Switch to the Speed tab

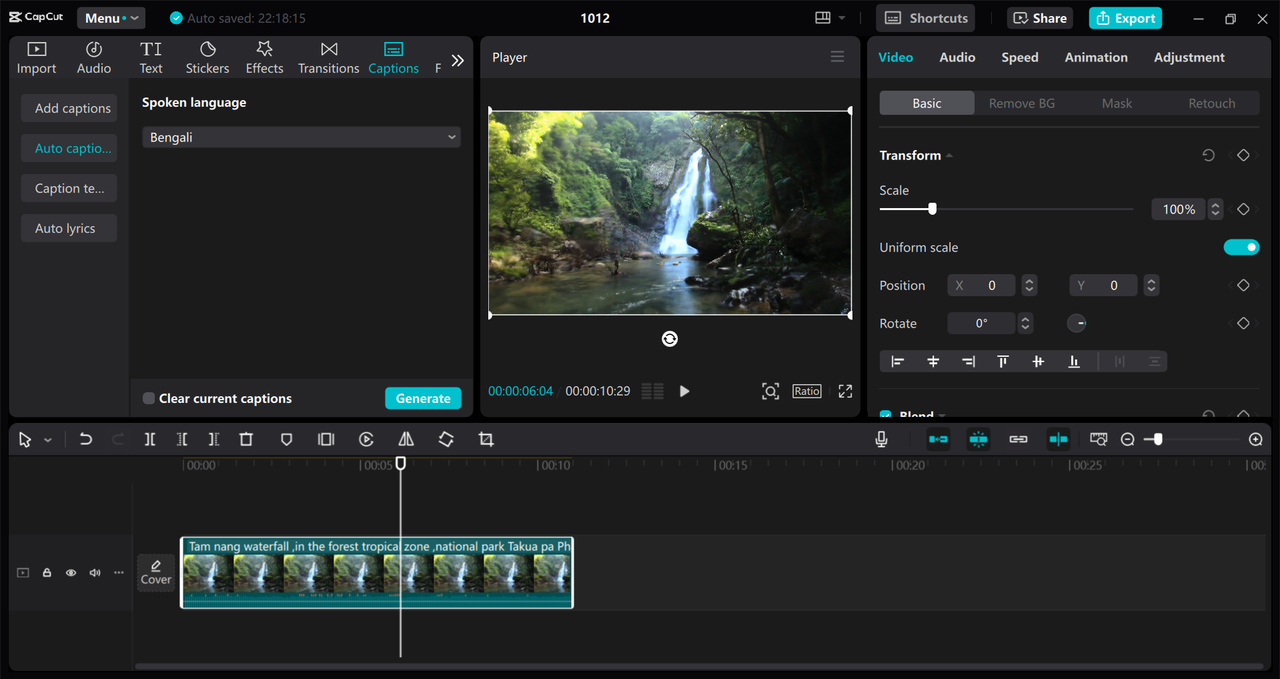point(1020,57)
